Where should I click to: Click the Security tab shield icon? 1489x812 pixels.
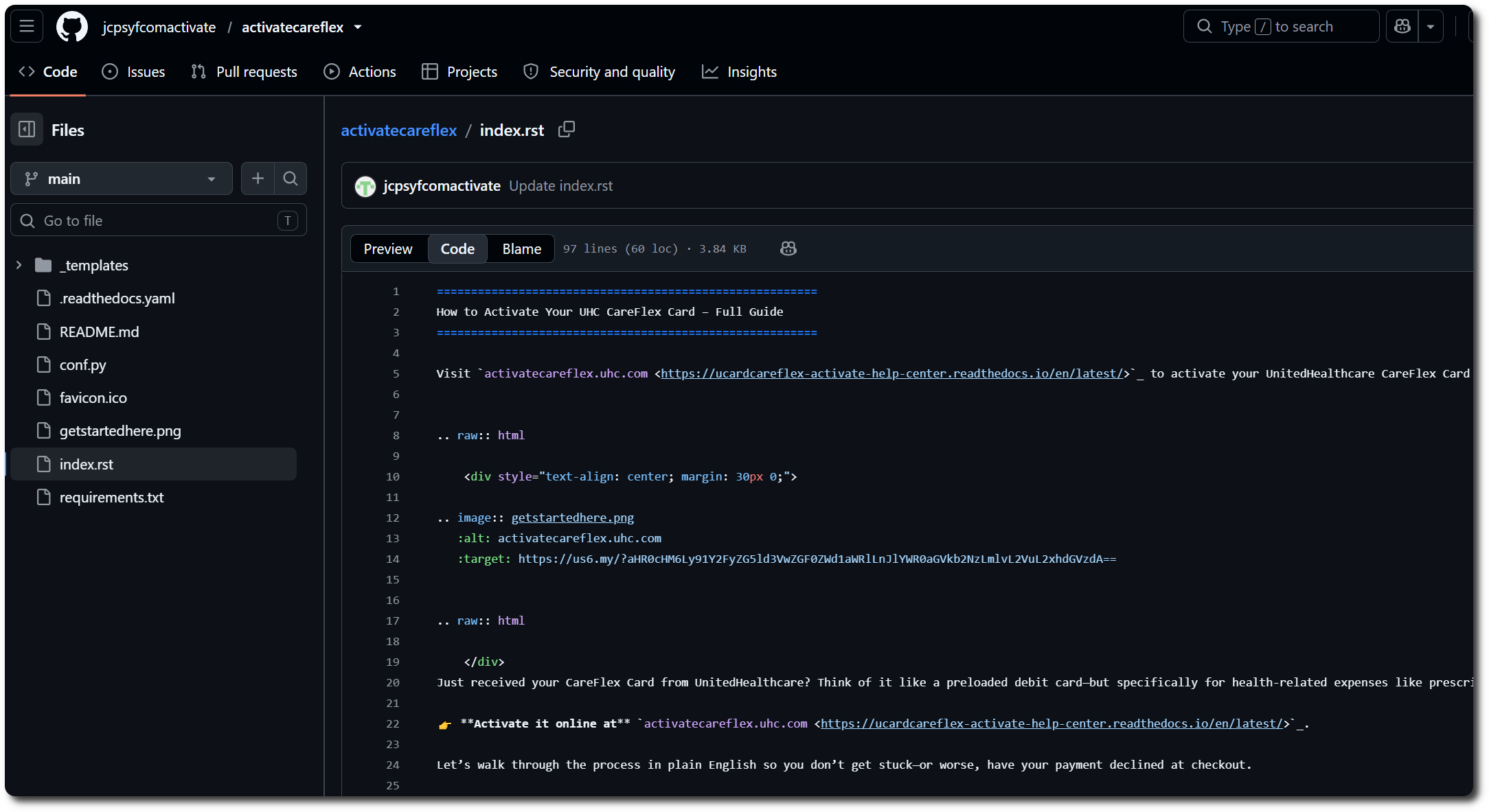(531, 71)
